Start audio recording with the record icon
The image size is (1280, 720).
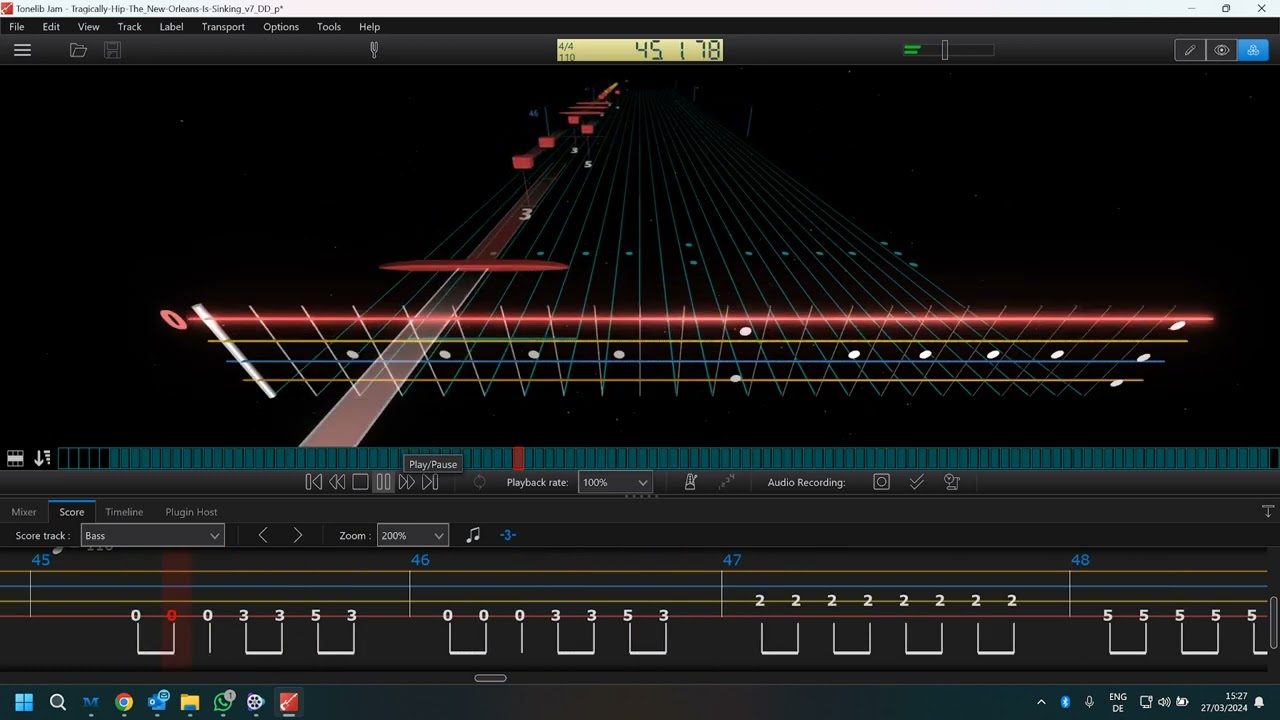coord(881,482)
